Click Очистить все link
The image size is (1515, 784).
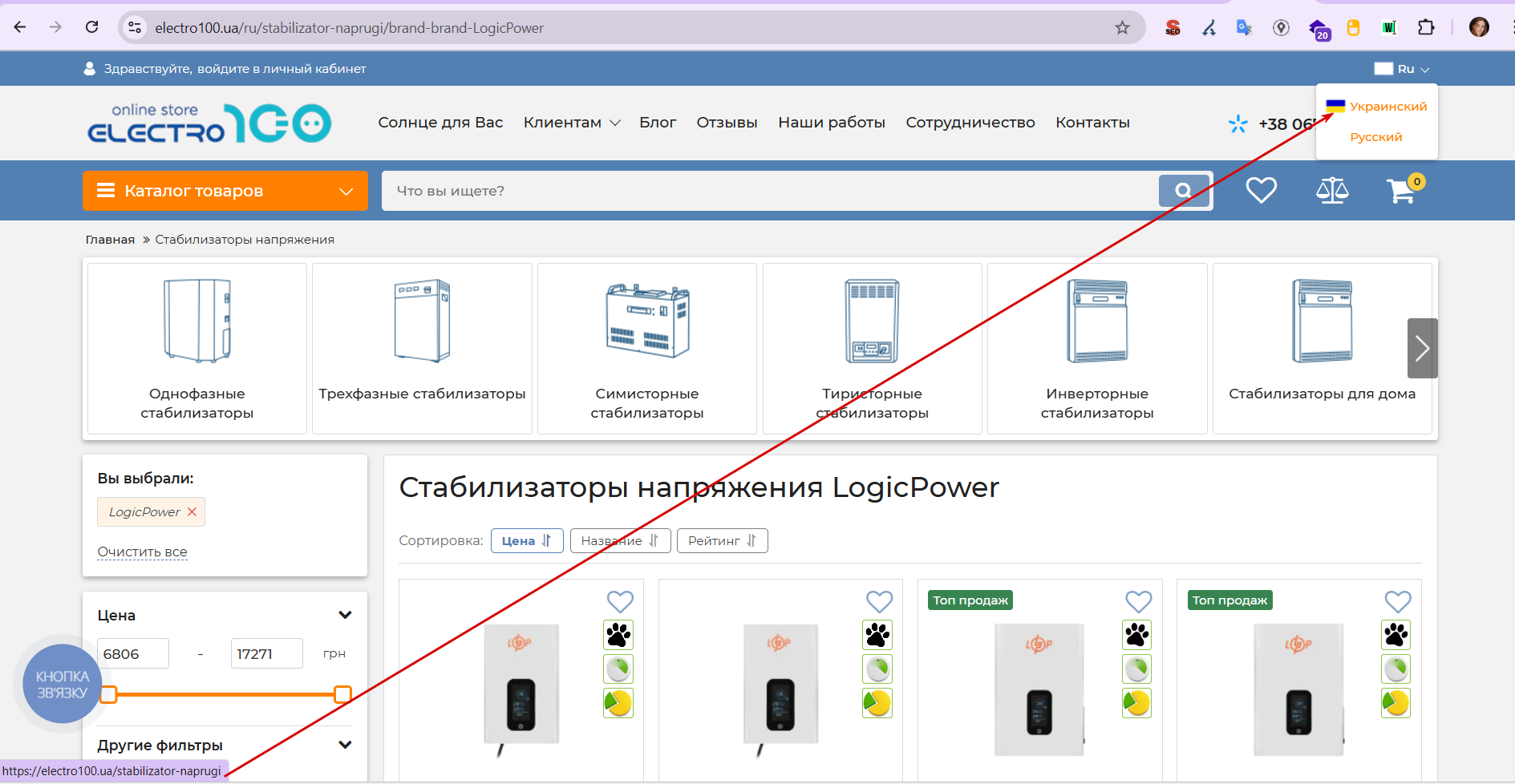(x=142, y=552)
